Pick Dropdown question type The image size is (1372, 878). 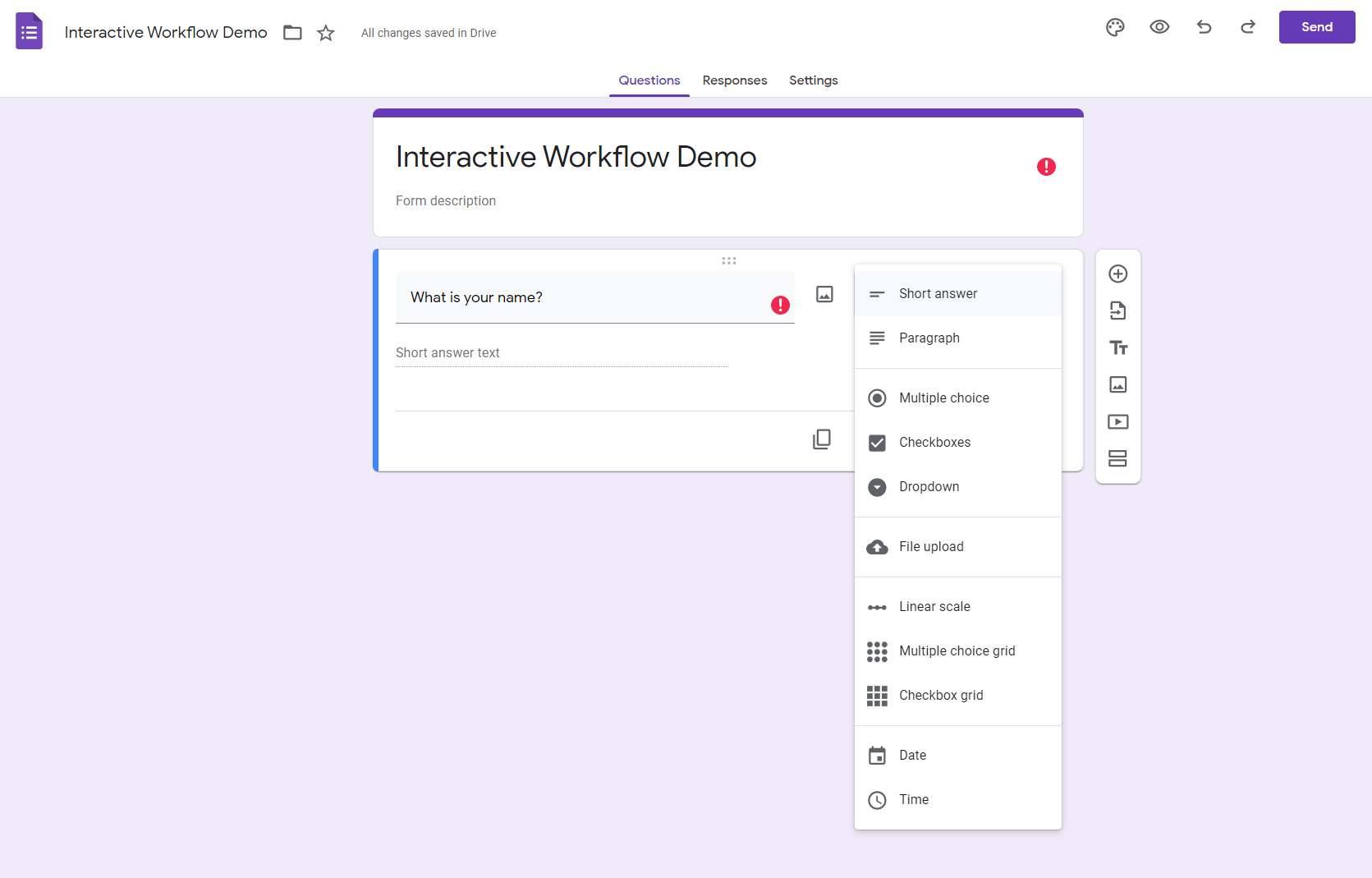click(x=929, y=487)
